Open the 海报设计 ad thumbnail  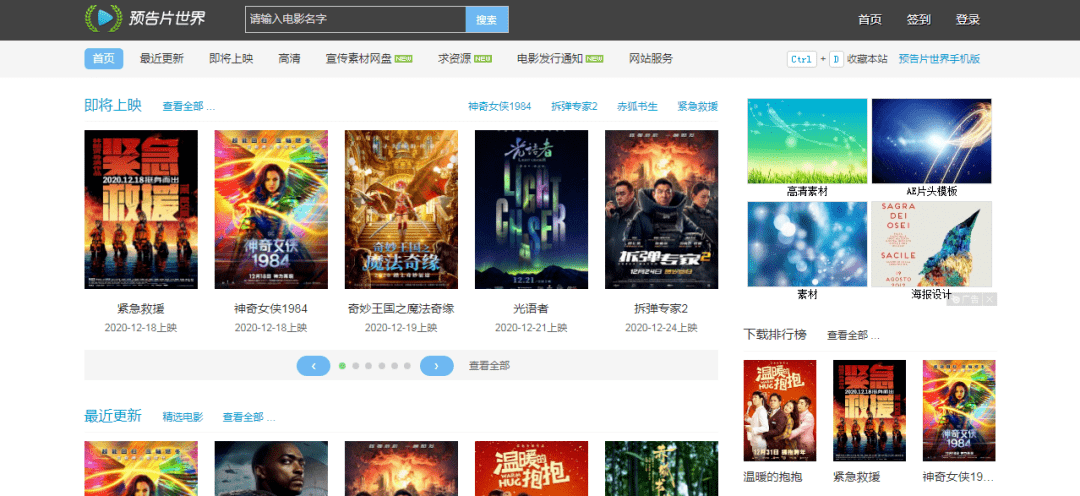point(932,244)
